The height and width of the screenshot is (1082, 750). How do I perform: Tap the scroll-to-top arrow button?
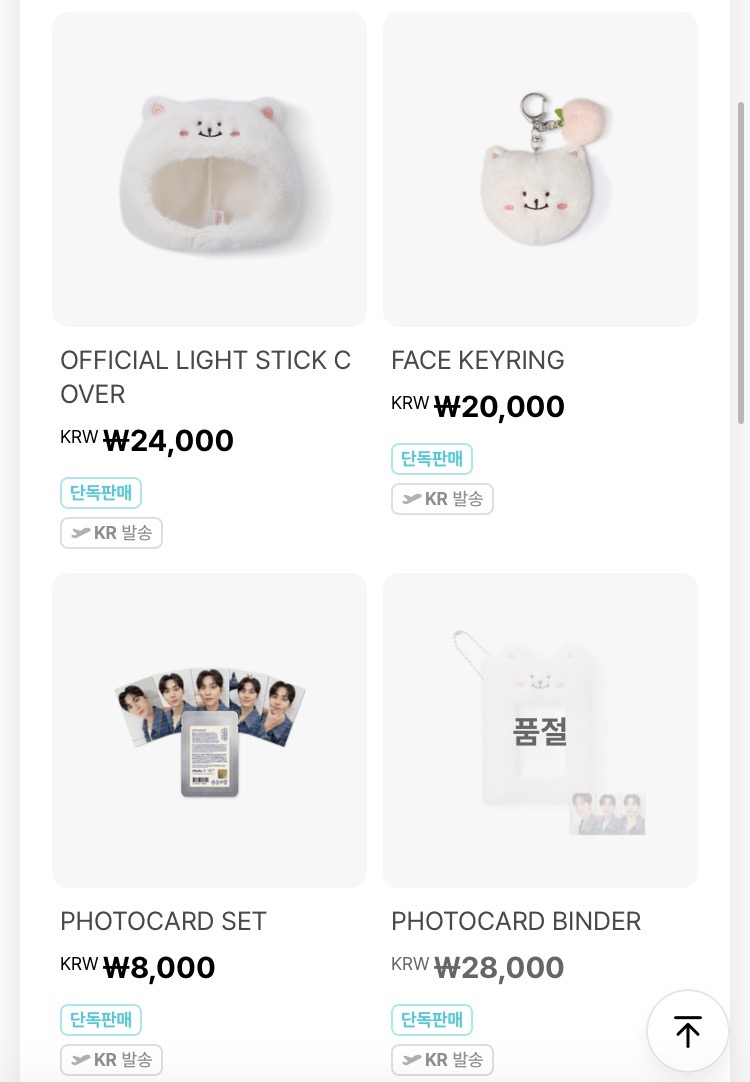[688, 1031]
